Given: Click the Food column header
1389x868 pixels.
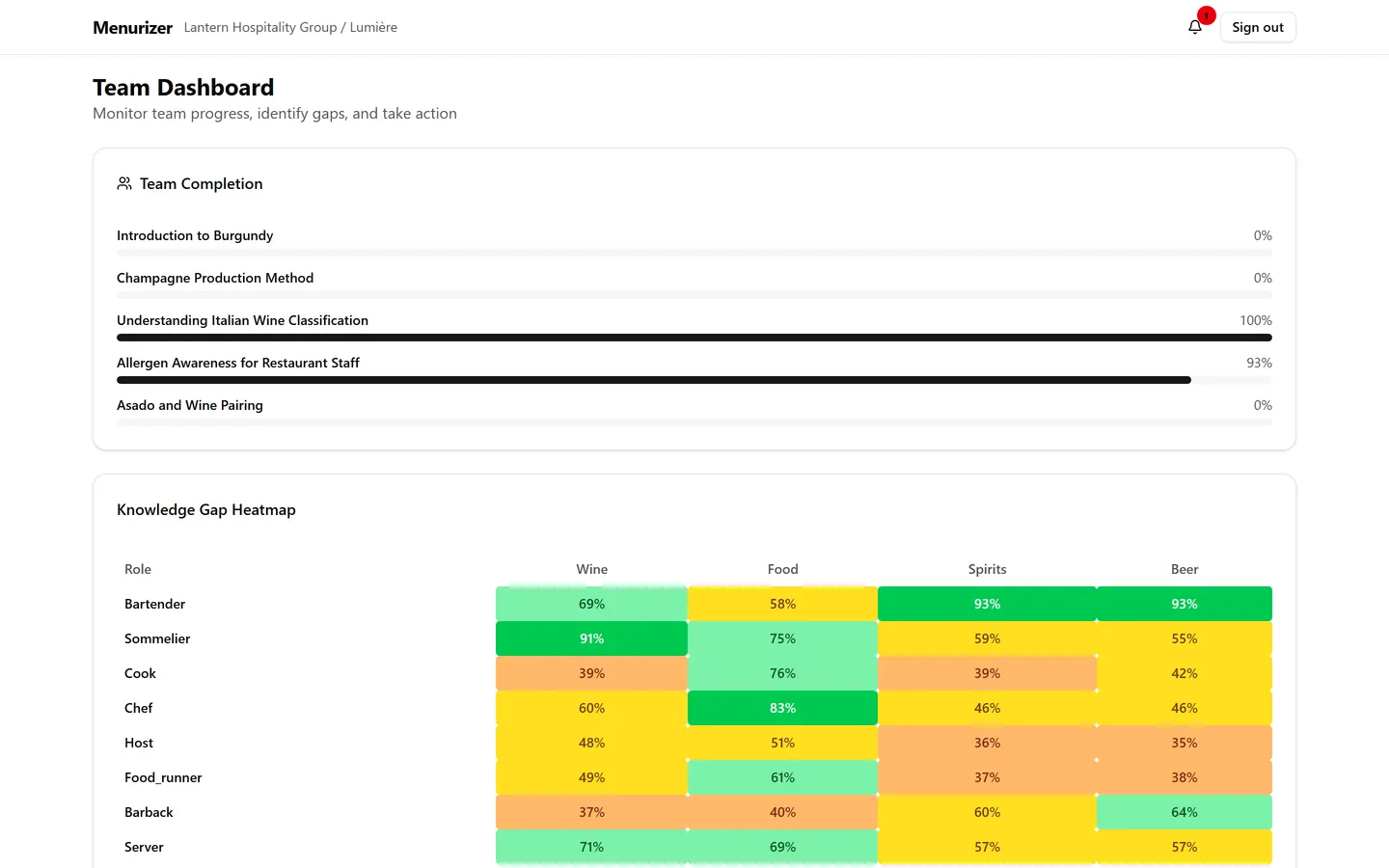Looking at the screenshot, I should pos(782,569).
